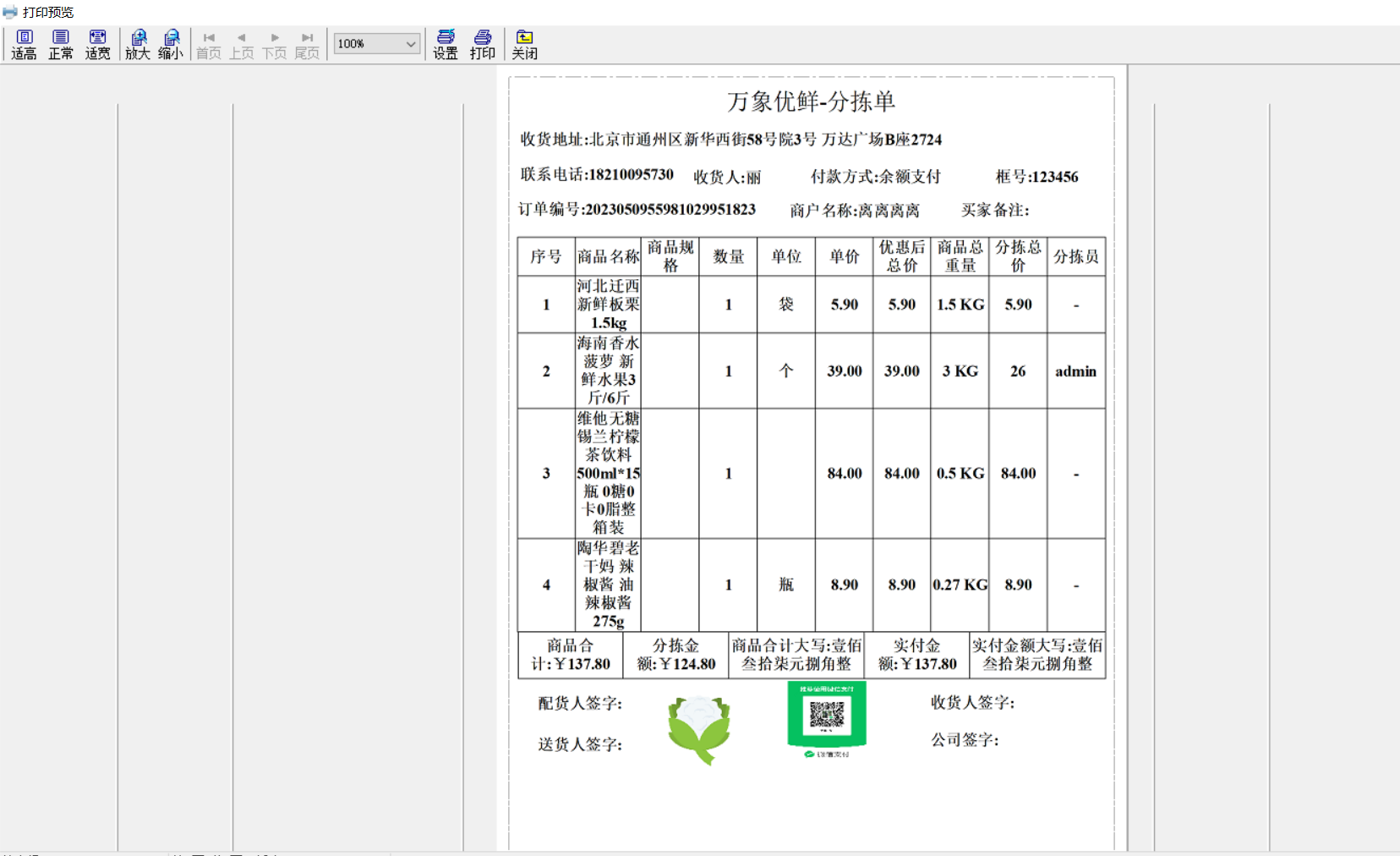This screenshot has width=1400, height=856.
Task: Close the preview using 关闭
Action: click(524, 44)
